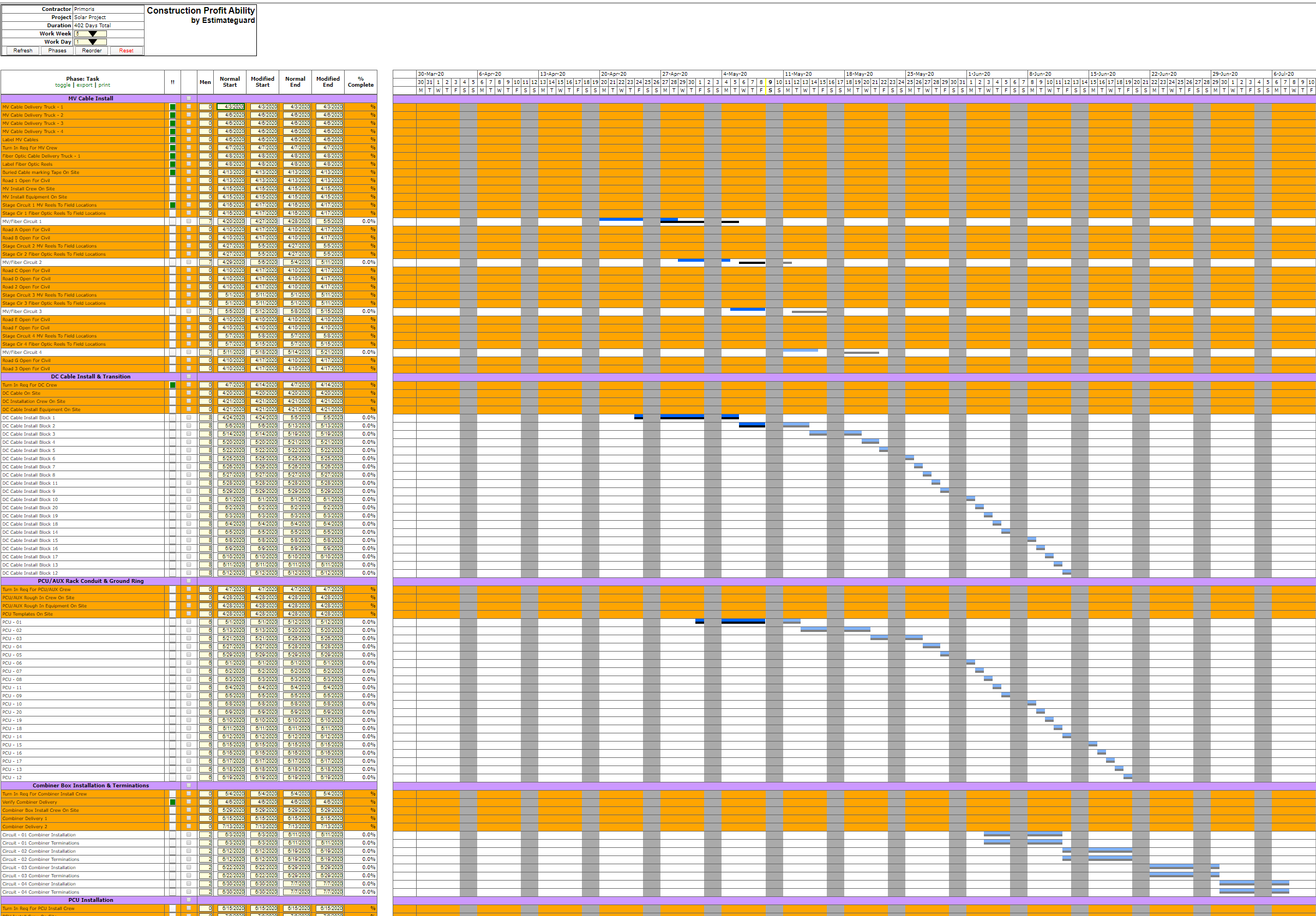The height and width of the screenshot is (916, 1316).
Task: Click the 20-Apr-20 week header in the Gantt
Action: [630, 74]
